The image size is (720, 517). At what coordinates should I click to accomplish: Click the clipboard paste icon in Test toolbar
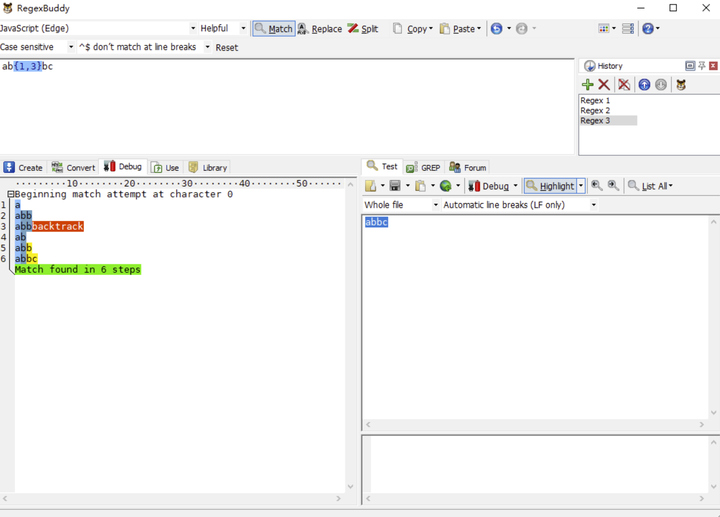(x=420, y=185)
